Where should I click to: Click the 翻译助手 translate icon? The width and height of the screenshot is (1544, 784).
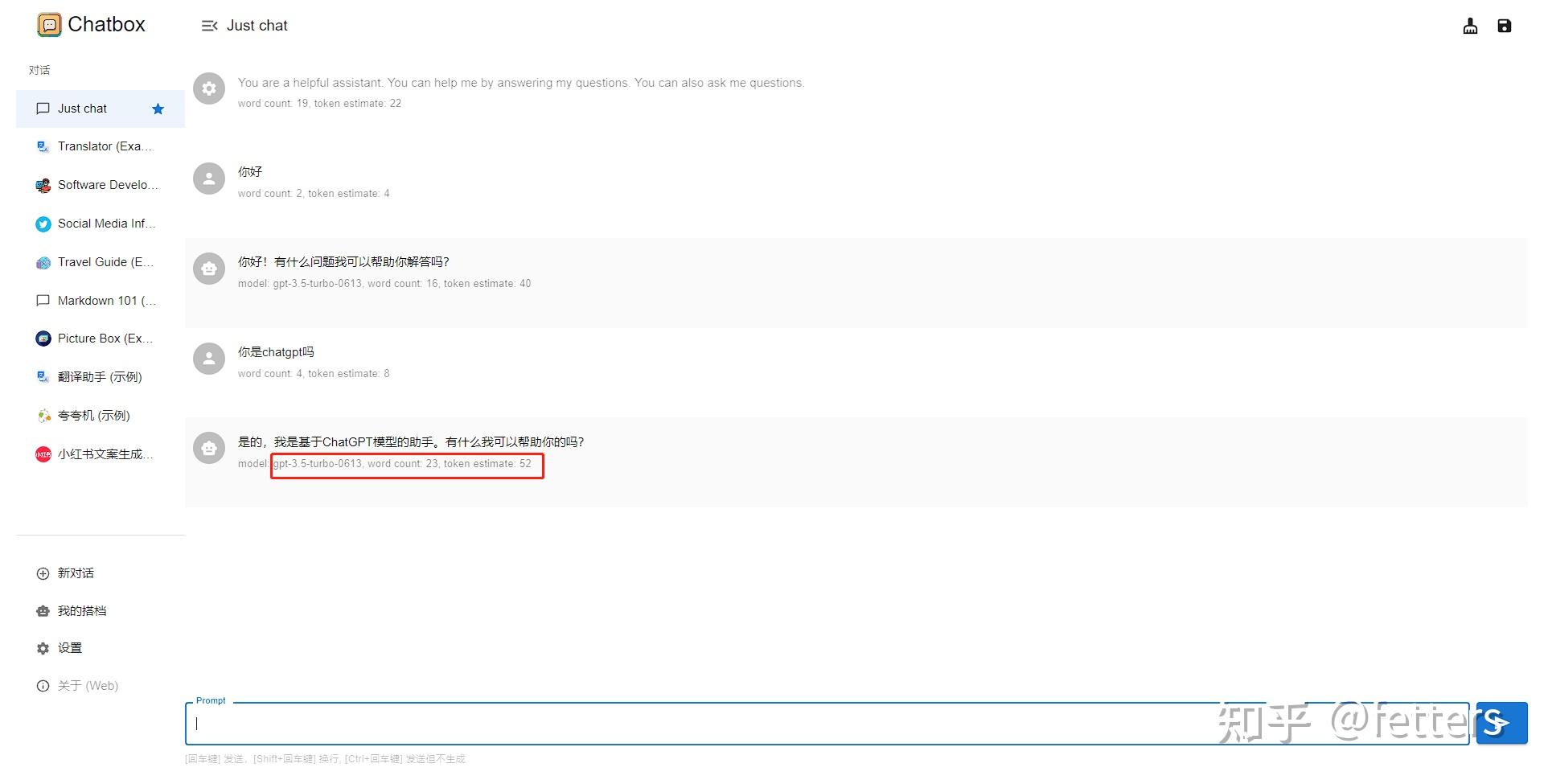click(x=43, y=377)
